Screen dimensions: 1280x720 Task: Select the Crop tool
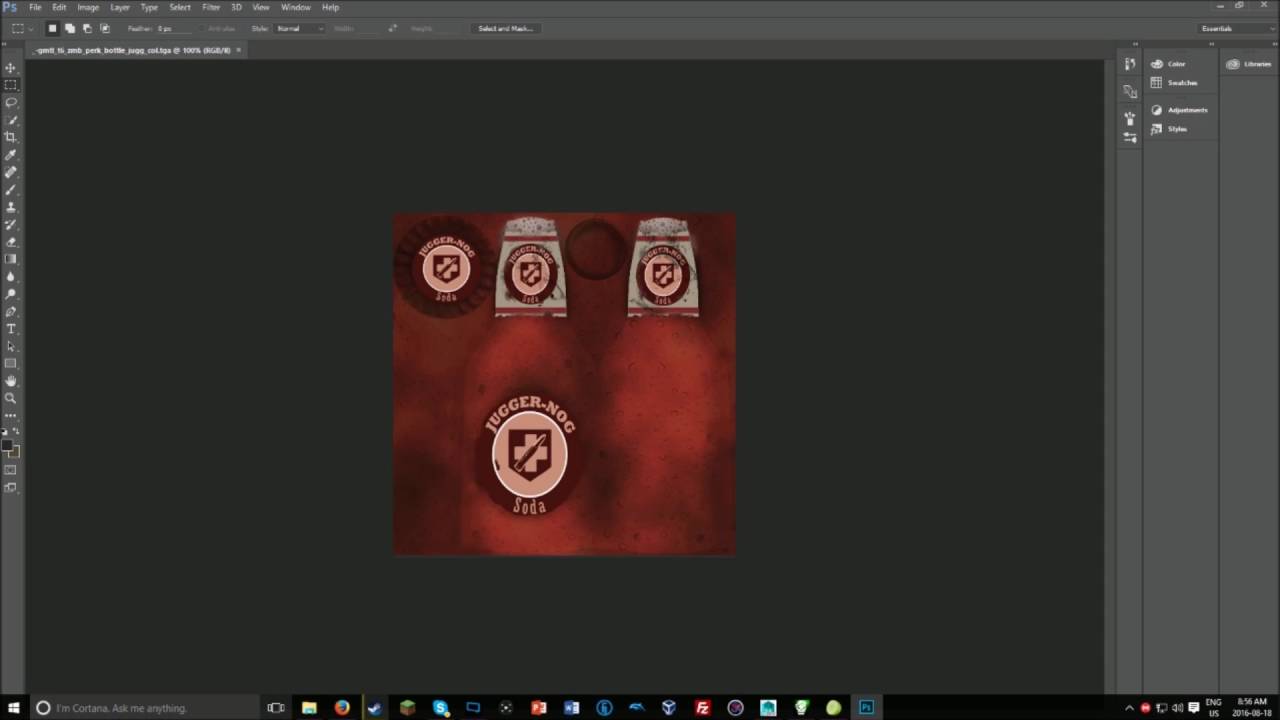pos(11,137)
